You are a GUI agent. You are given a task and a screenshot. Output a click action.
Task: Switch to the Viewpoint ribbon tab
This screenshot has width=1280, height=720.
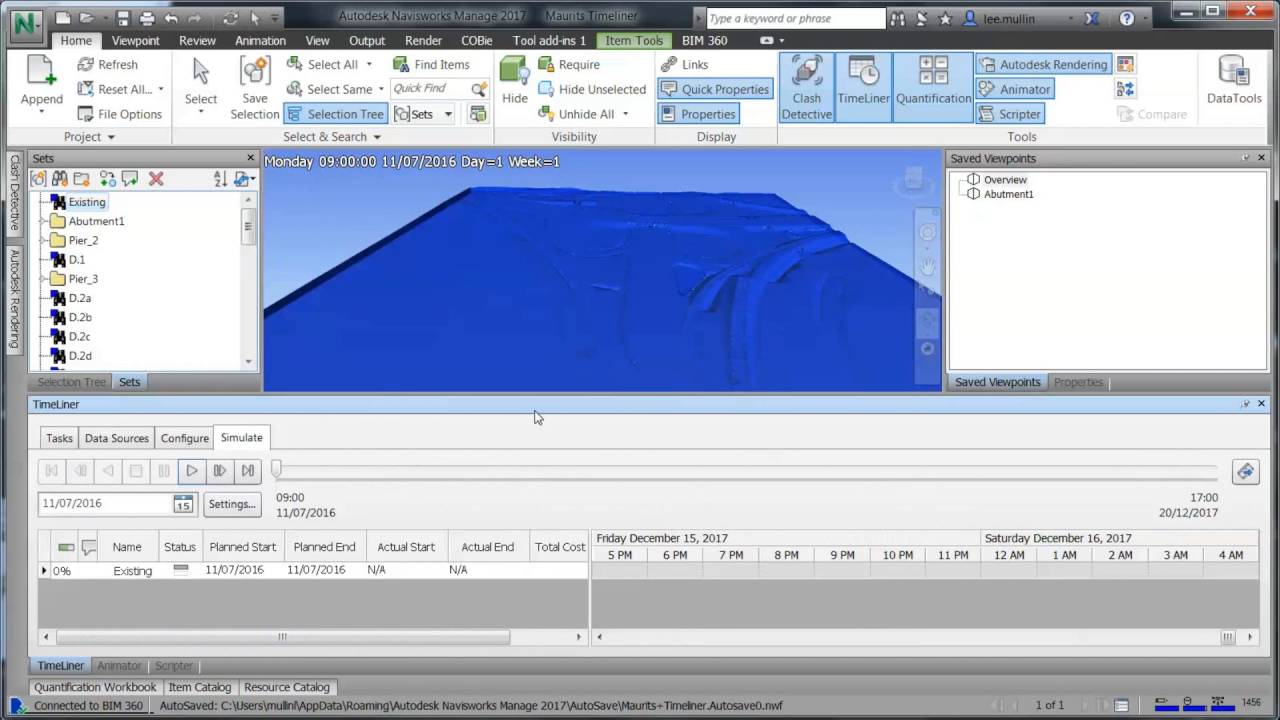(x=135, y=41)
